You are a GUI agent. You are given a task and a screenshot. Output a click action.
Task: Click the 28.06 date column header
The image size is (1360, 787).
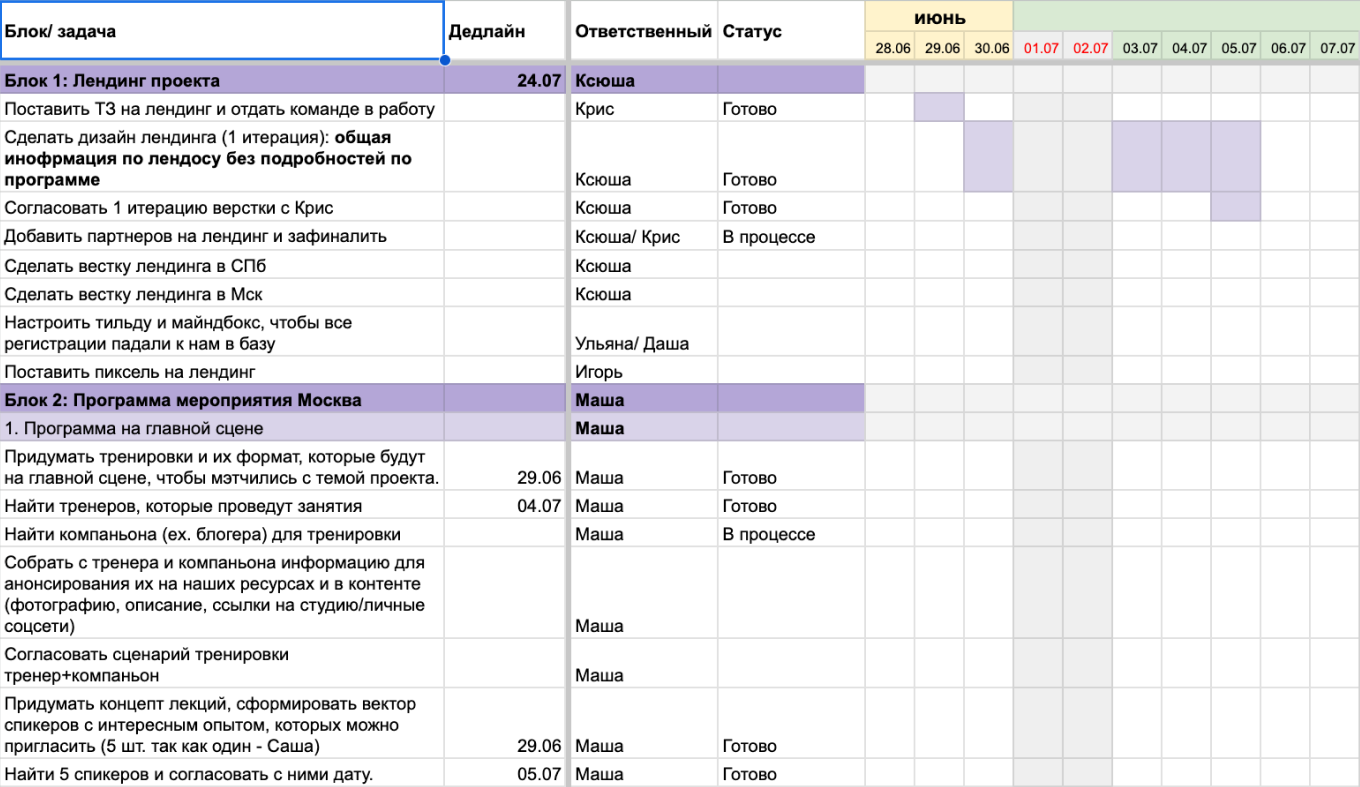(x=890, y=47)
